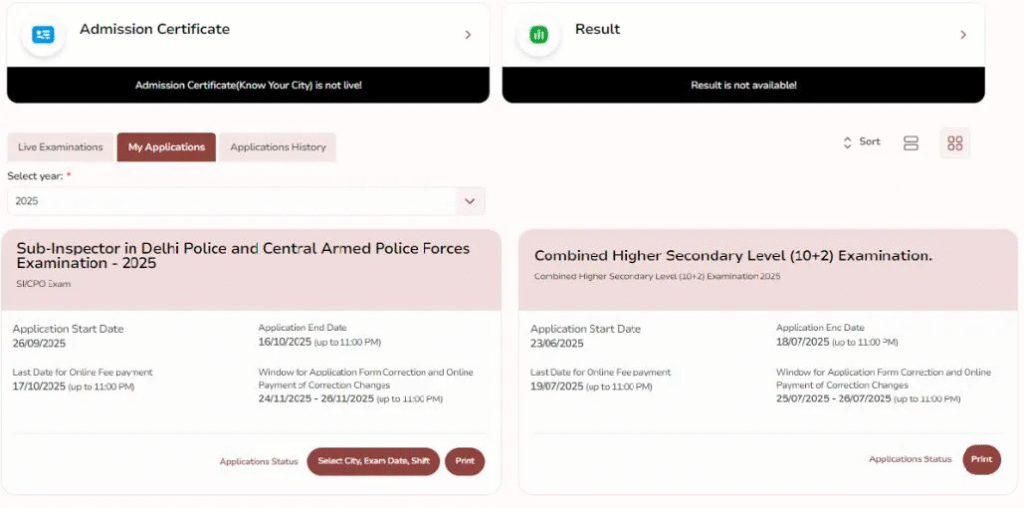This screenshot has height=508, width=1024.
Task: Open the Admission Certificate card title
Action: (155, 29)
